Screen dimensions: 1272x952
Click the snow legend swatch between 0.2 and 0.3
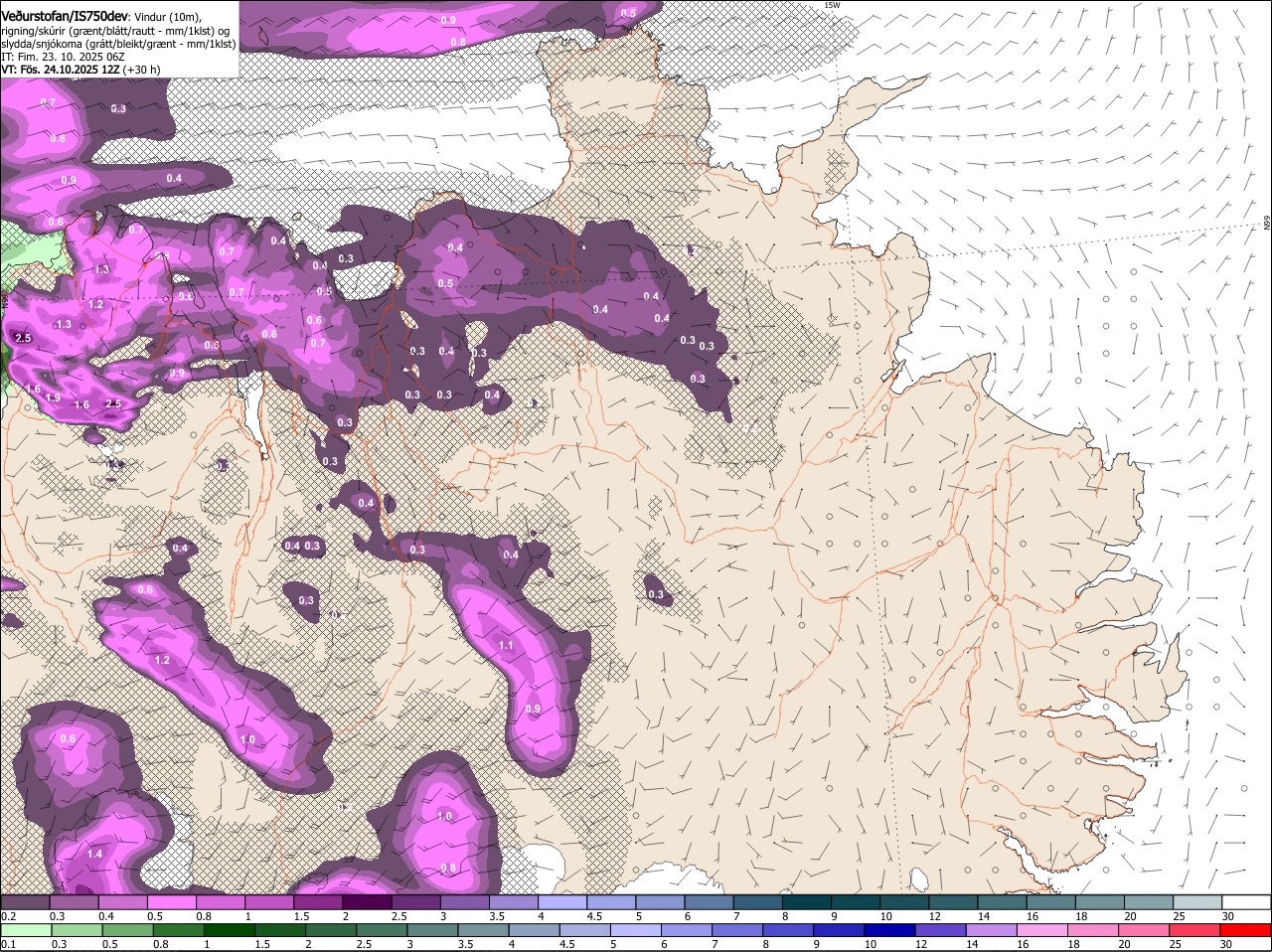coord(25,901)
